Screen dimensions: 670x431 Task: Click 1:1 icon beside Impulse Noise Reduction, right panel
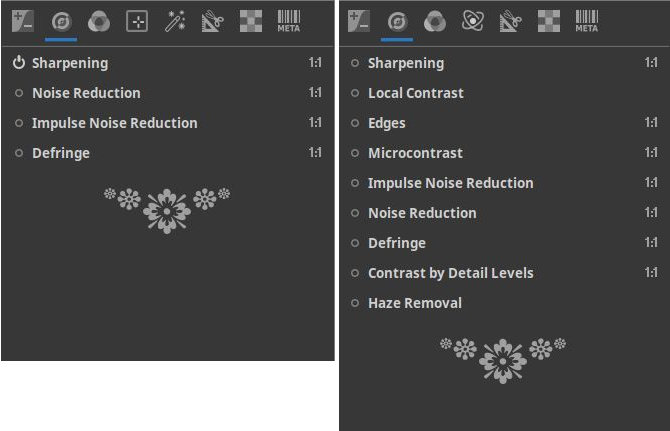[651, 183]
